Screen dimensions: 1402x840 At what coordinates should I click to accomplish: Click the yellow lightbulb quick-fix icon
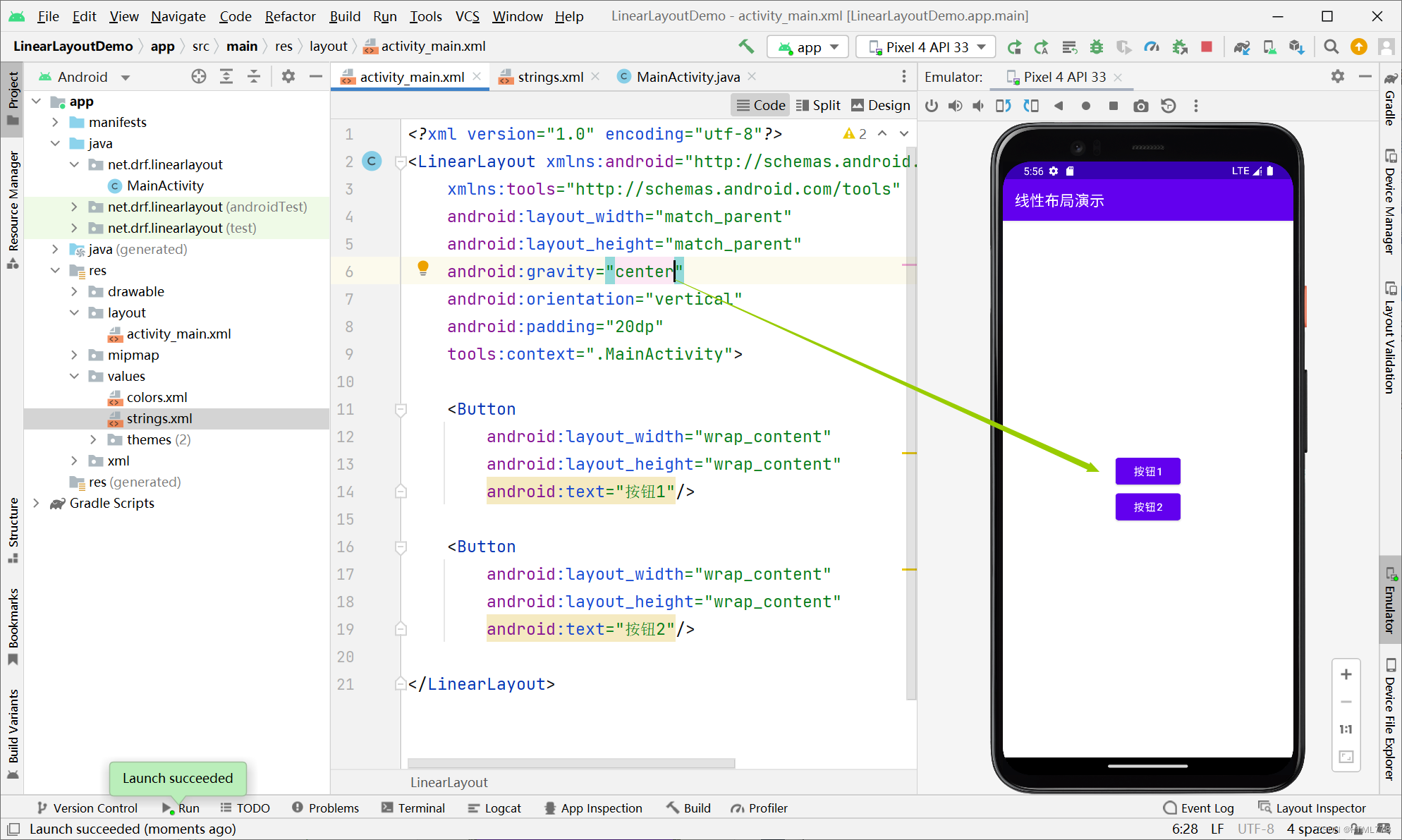coord(423,268)
